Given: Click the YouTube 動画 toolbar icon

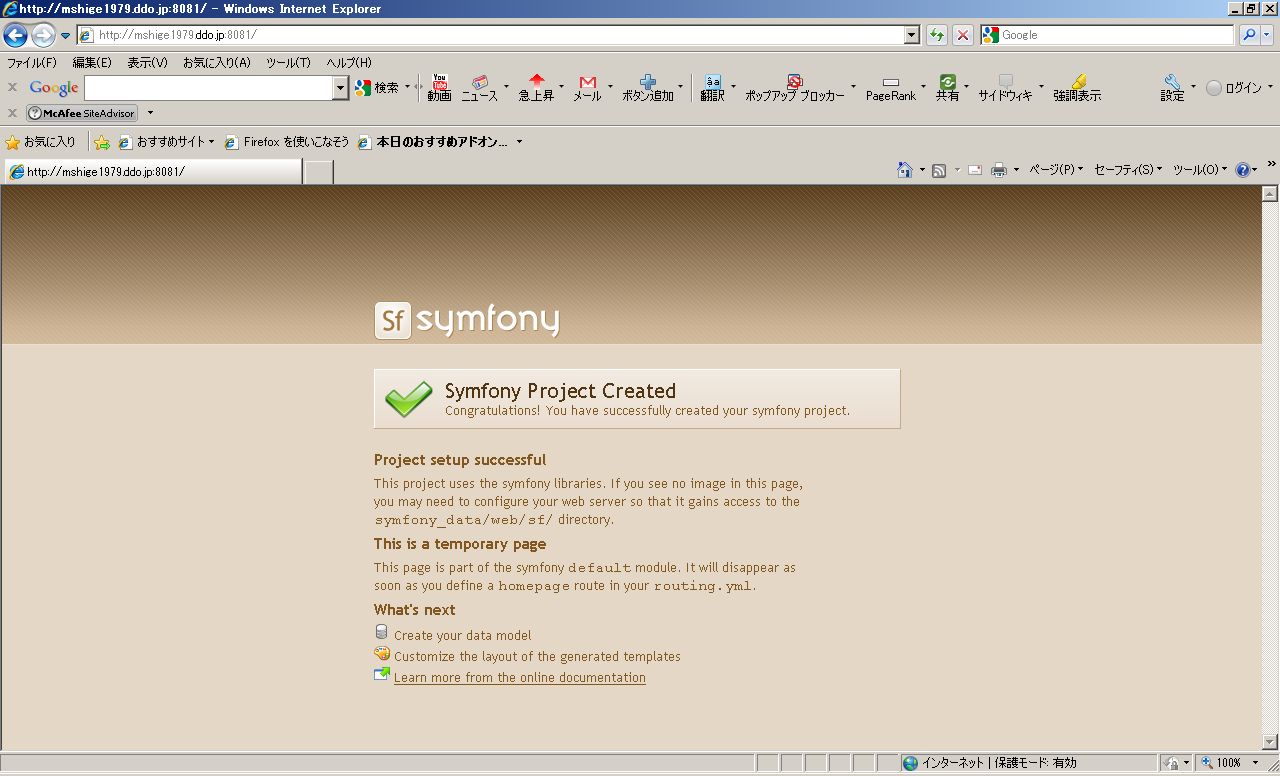Looking at the screenshot, I should coord(439,88).
